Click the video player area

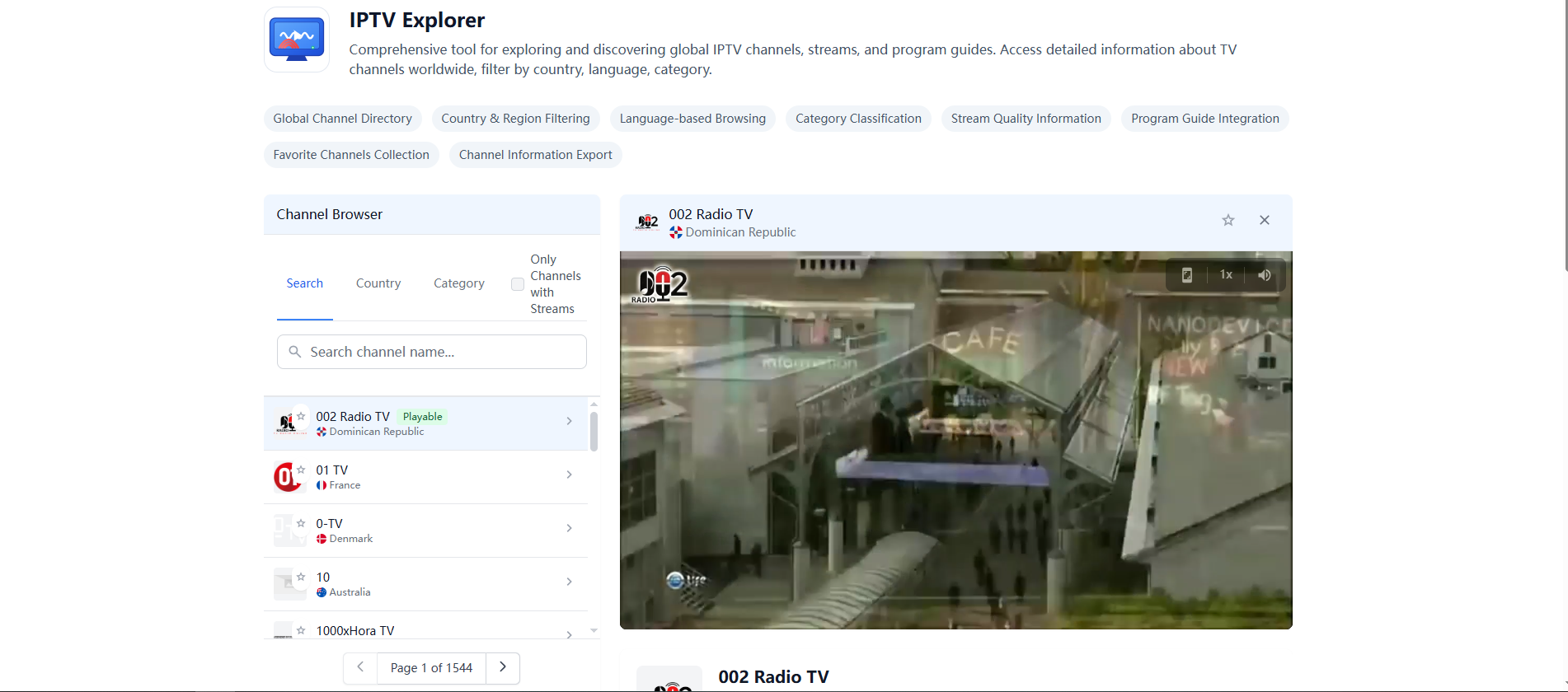click(956, 440)
